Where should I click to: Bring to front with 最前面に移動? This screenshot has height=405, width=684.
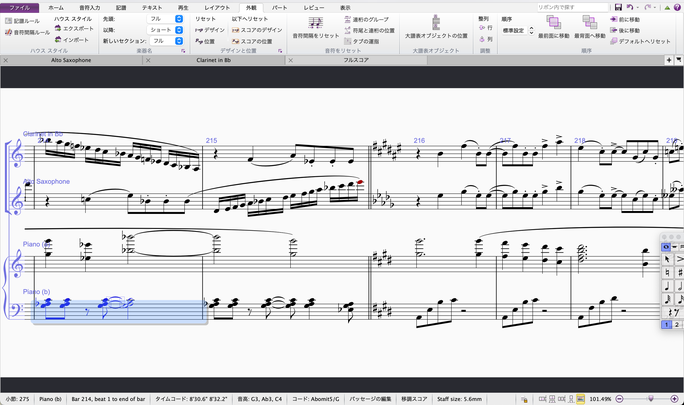[554, 27]
